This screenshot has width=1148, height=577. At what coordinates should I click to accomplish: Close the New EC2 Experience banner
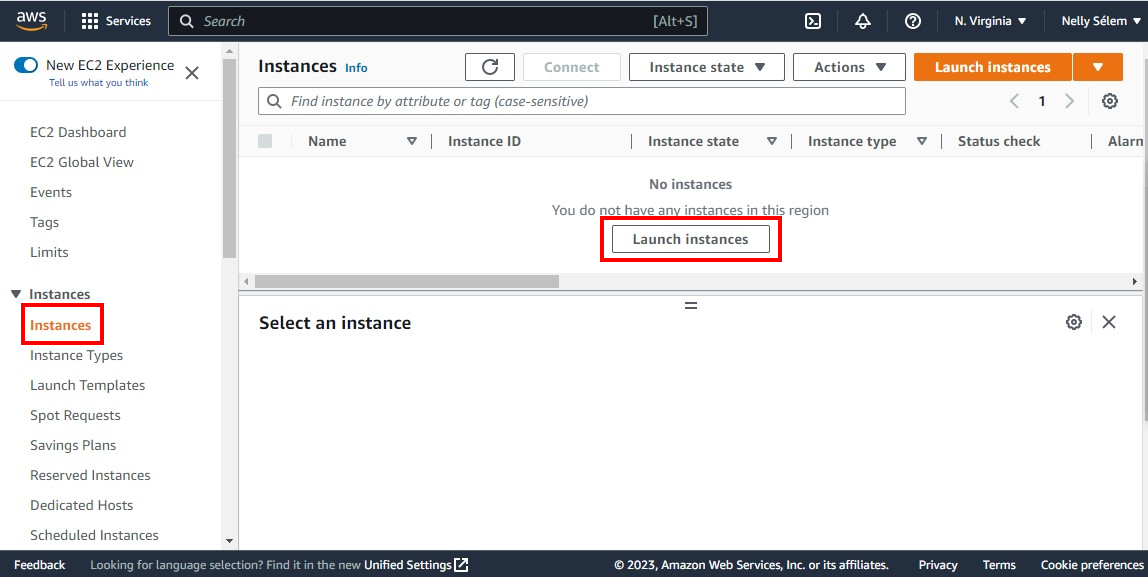(x=191, y=72)
